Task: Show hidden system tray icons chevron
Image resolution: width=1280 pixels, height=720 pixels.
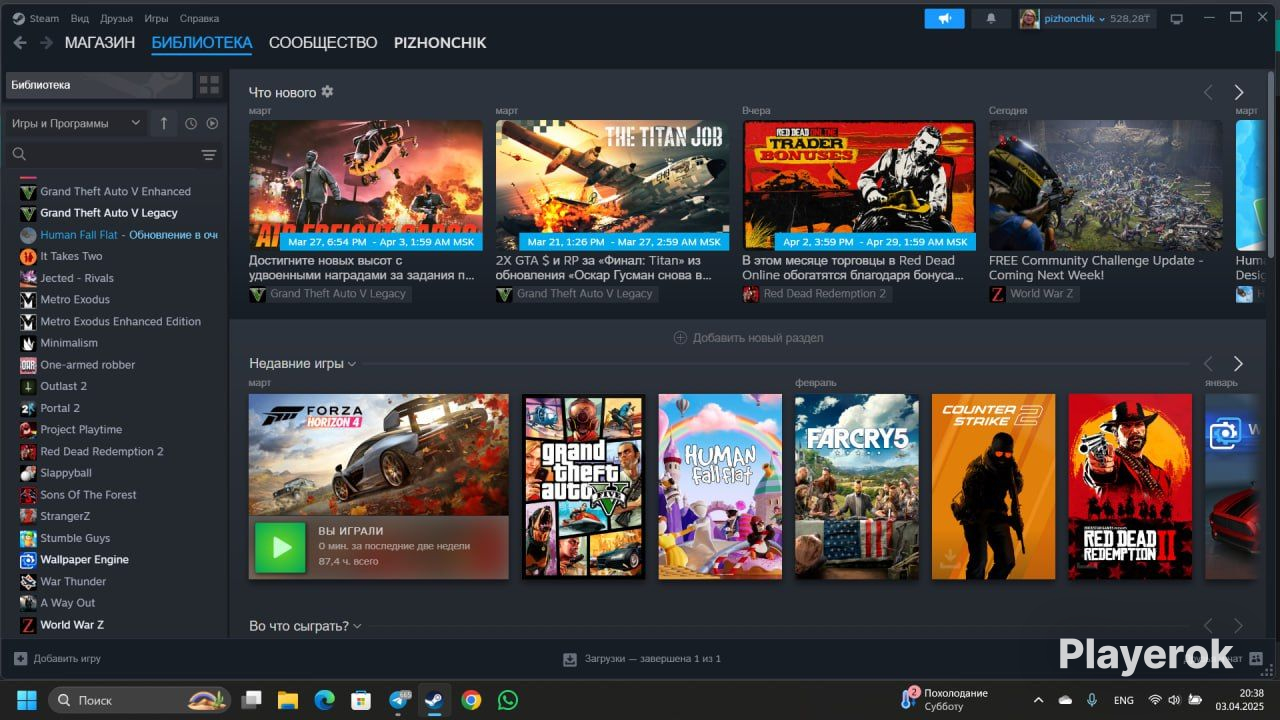Action: tap(1038, 700)
